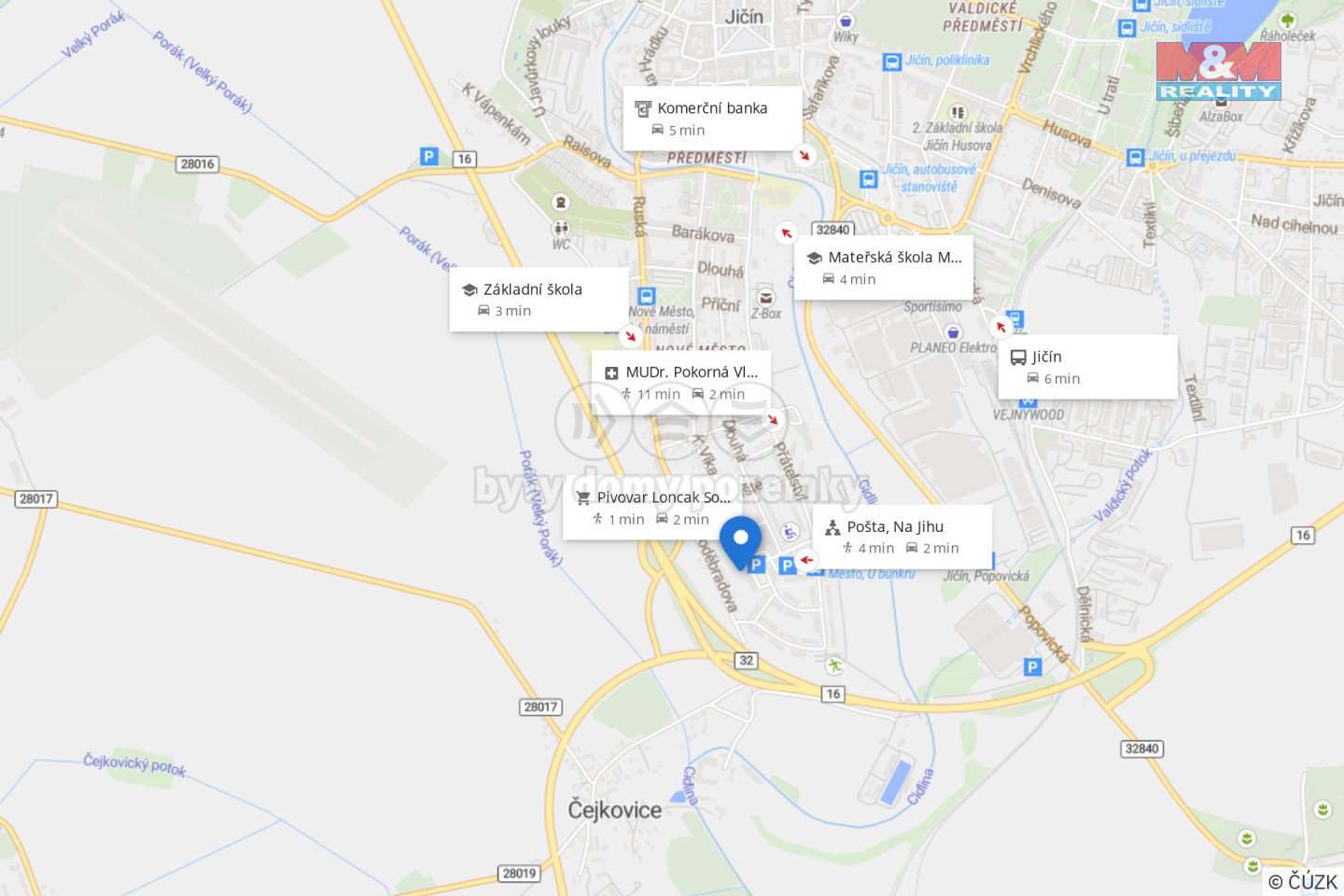Select the Pivovar Loncak shop card
The image size is (1344, 896).
652,507
